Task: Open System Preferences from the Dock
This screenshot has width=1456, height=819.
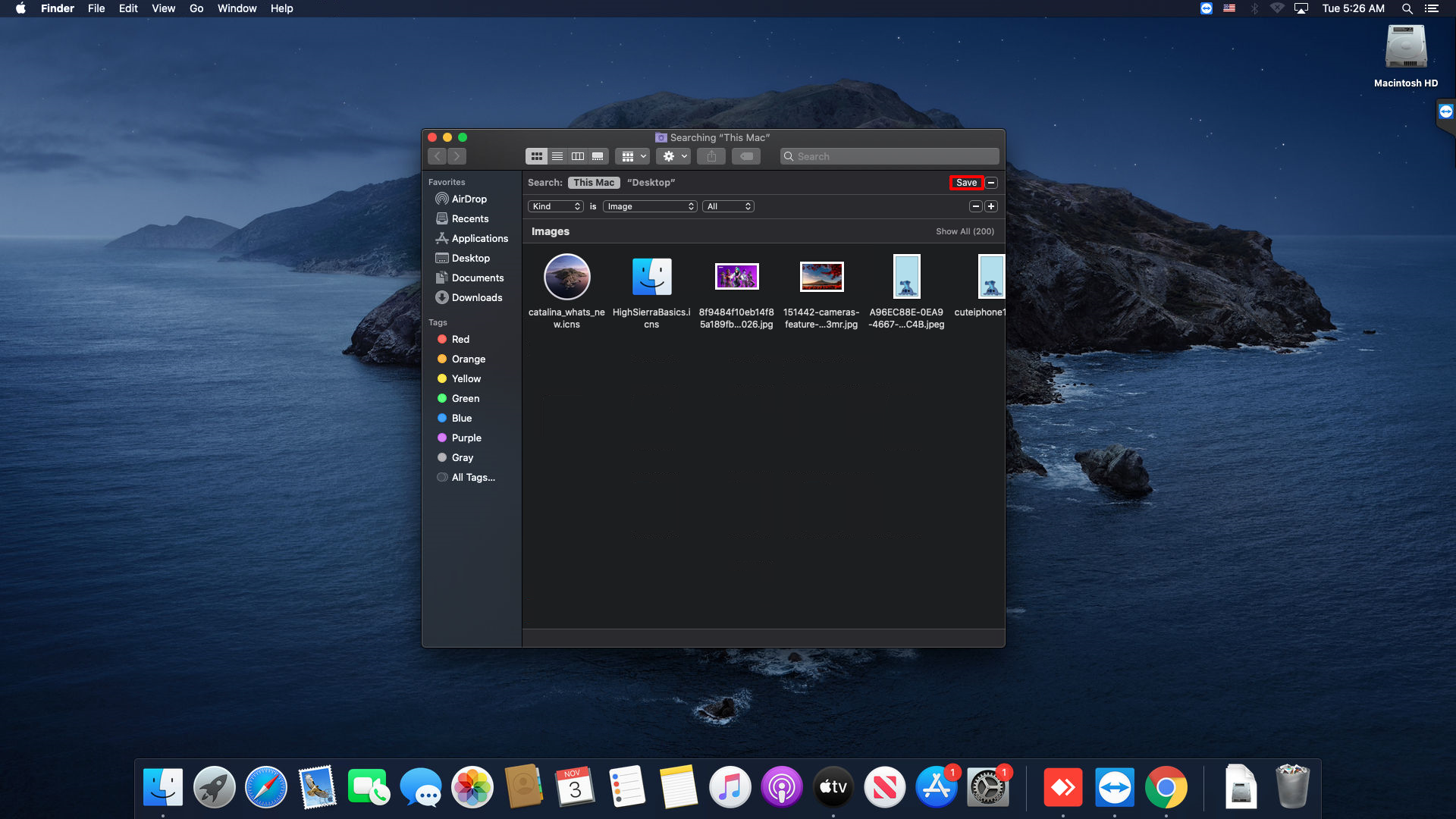Action: point(987,788)
